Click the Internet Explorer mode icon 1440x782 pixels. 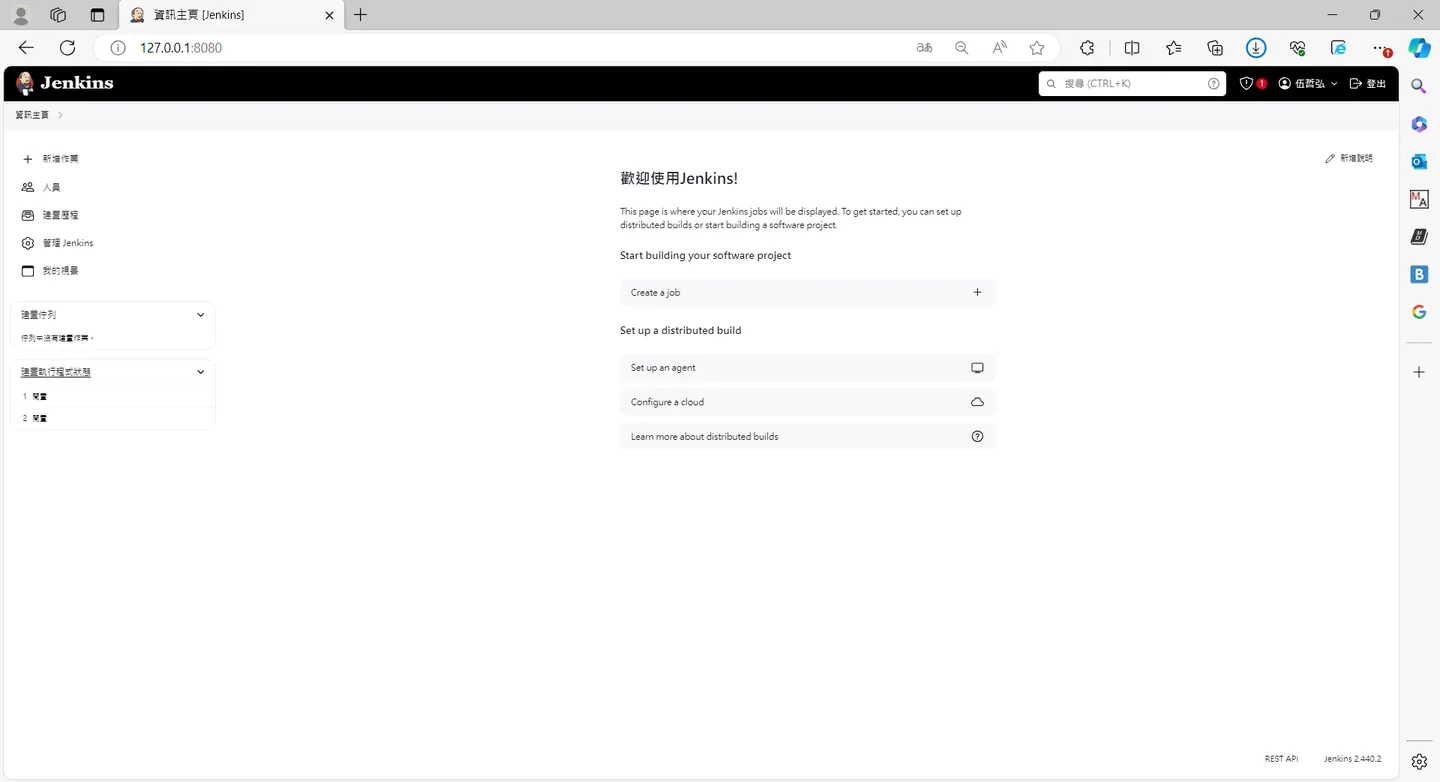tap(1338, 48)
